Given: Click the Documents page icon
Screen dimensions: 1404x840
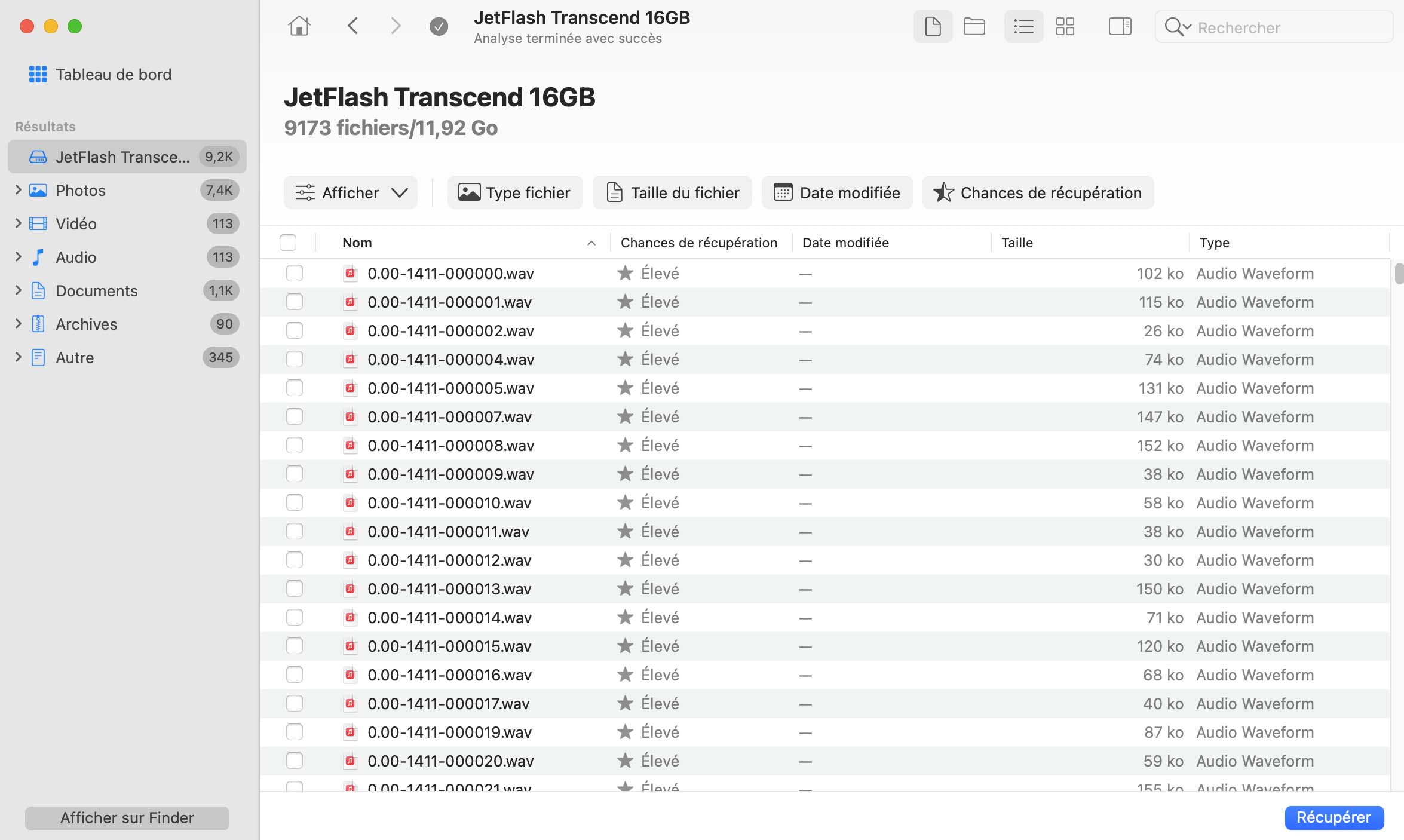Looking at the screenshot, I should (38, 290).
